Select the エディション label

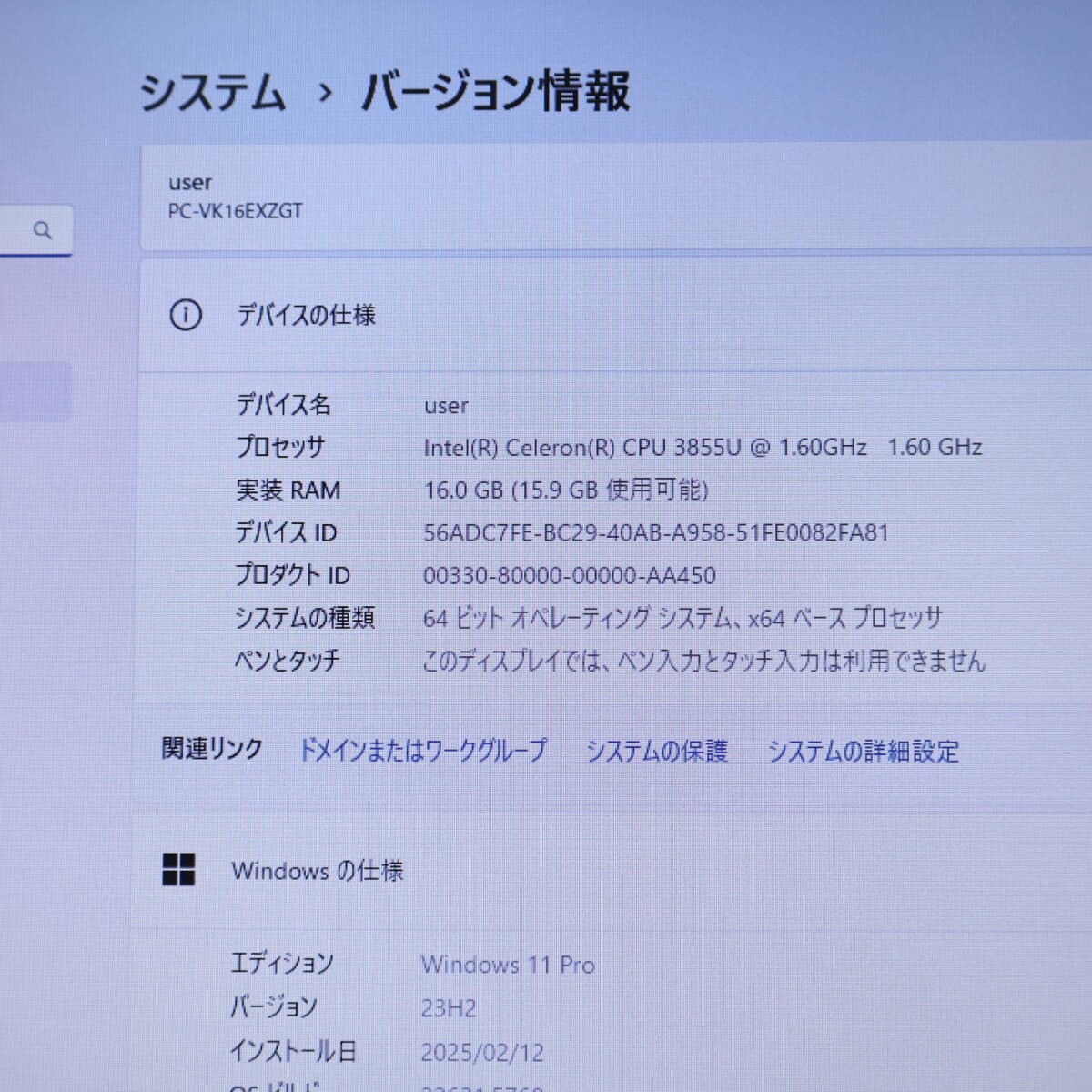tap(282, 963)
